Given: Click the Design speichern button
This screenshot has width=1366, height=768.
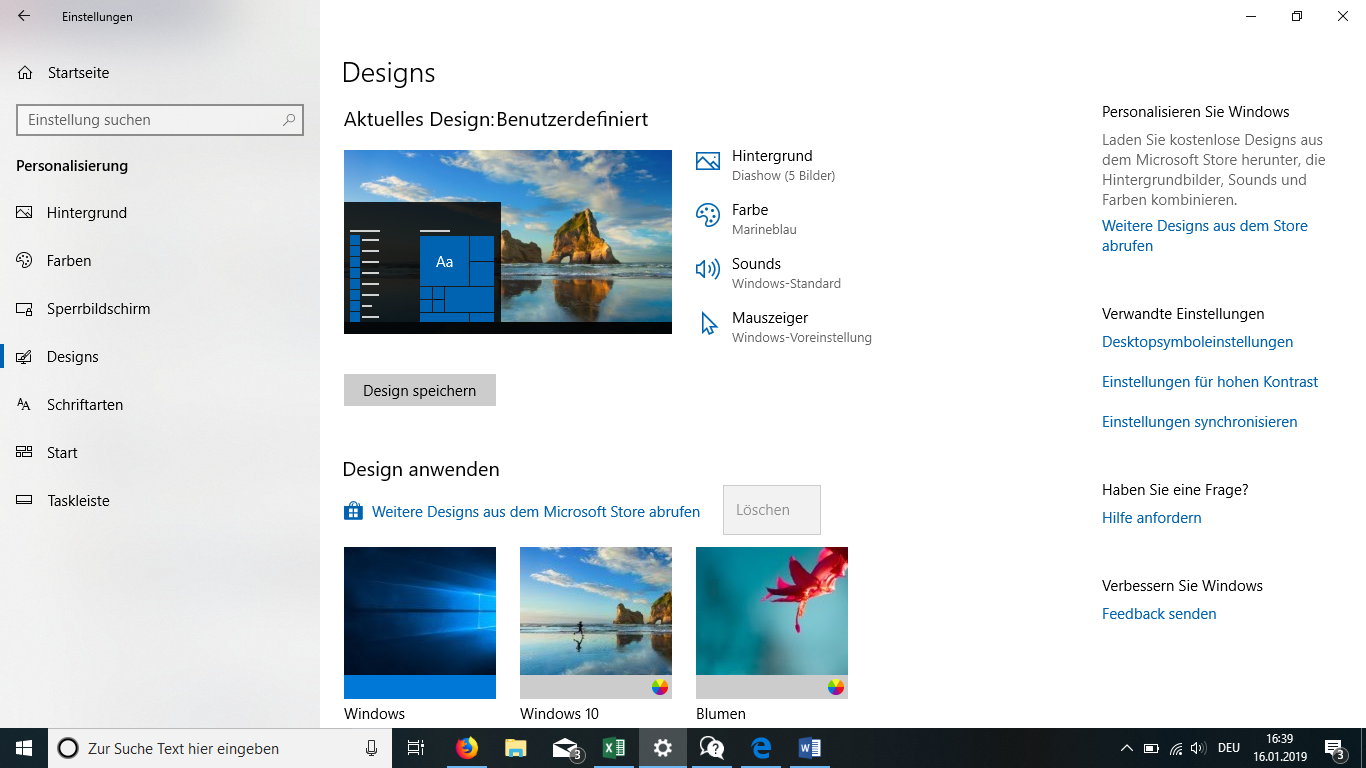Looking at the screenshot, I should [x=420, y=390].
